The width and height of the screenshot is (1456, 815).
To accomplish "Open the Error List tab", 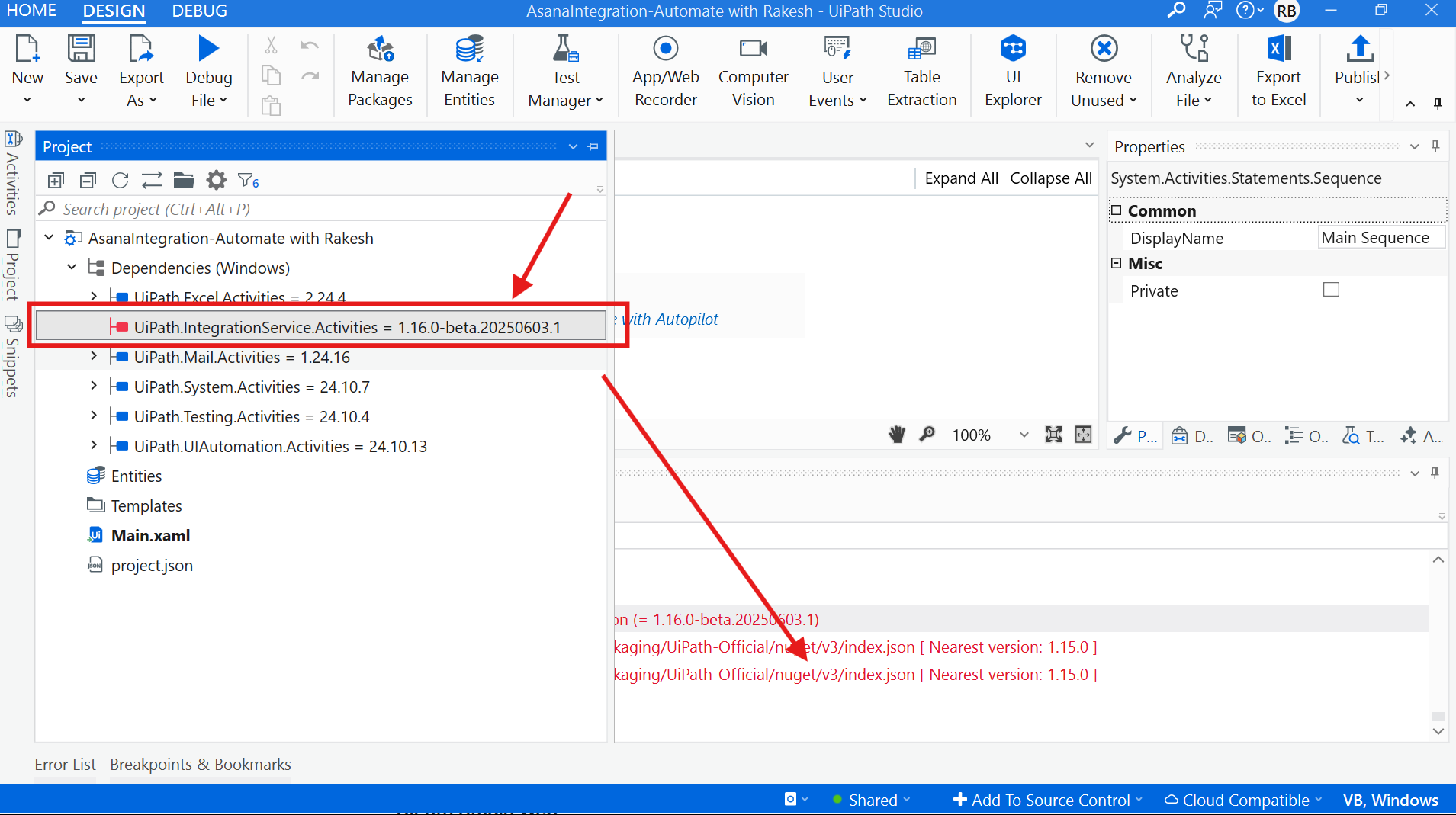I will [x=65, y=764].
